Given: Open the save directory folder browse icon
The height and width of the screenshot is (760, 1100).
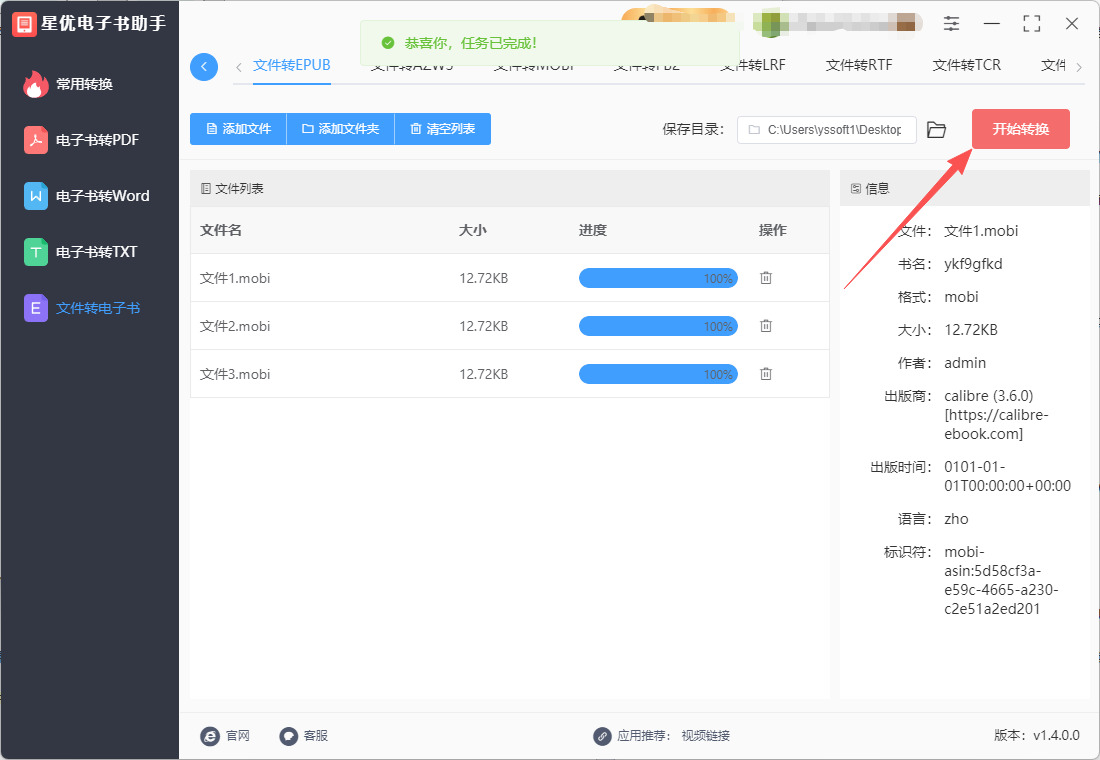Looking at the screenshot, I should [936, 130].
